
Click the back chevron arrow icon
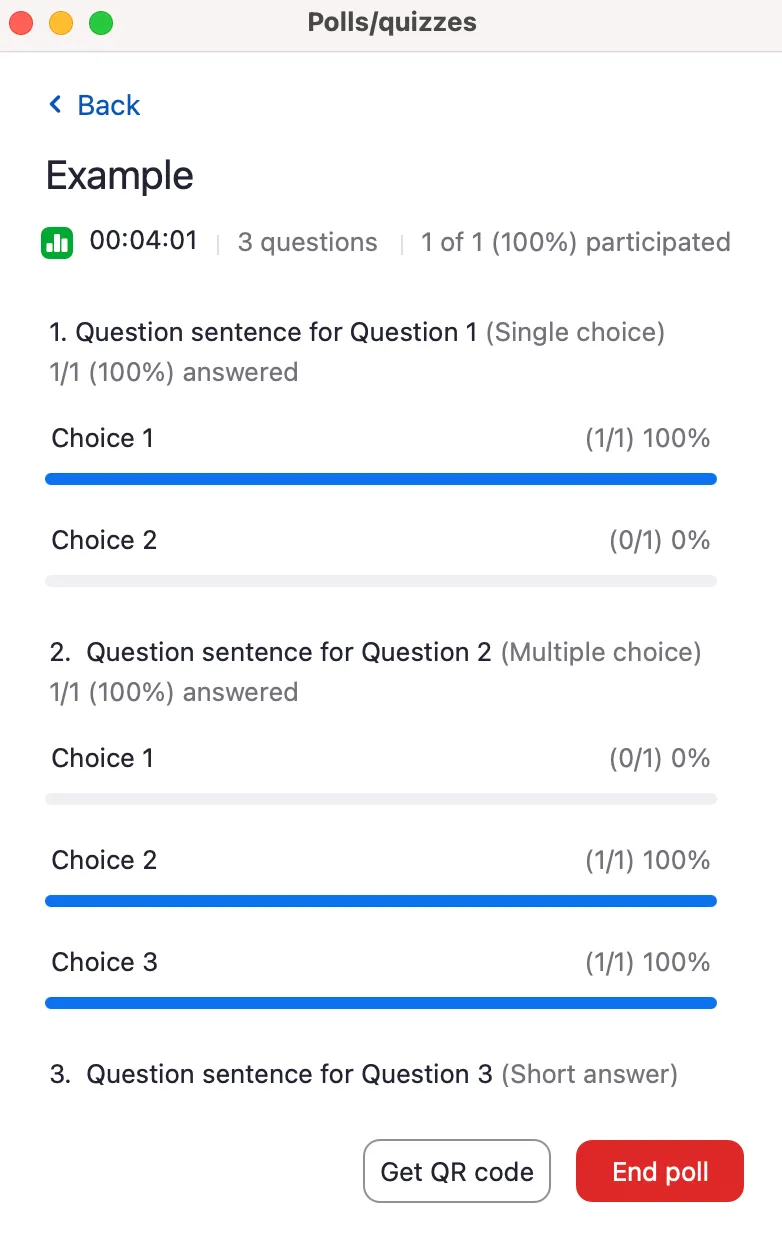55,105
